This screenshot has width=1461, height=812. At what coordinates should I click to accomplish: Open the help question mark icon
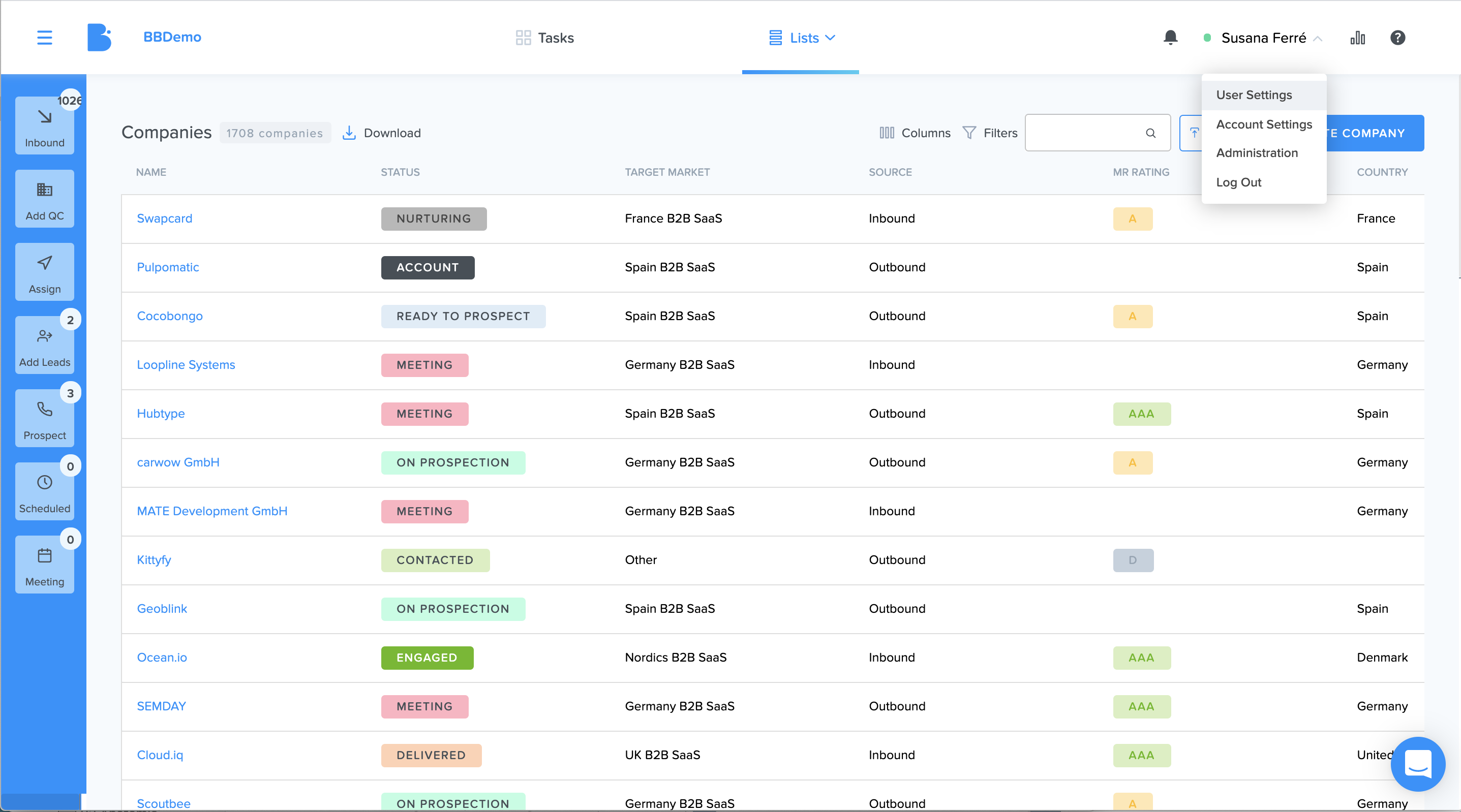point(1397,38)
